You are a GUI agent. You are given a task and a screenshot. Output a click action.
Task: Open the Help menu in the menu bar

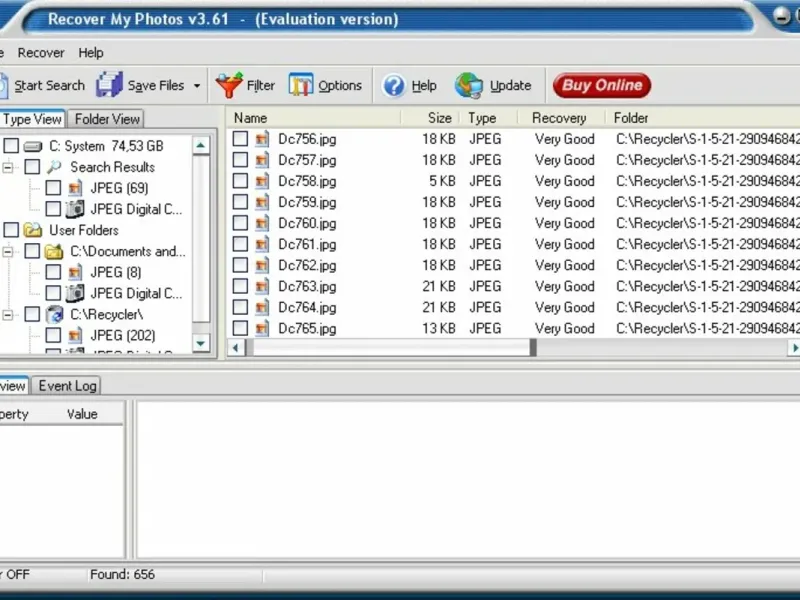click(91, 53)
